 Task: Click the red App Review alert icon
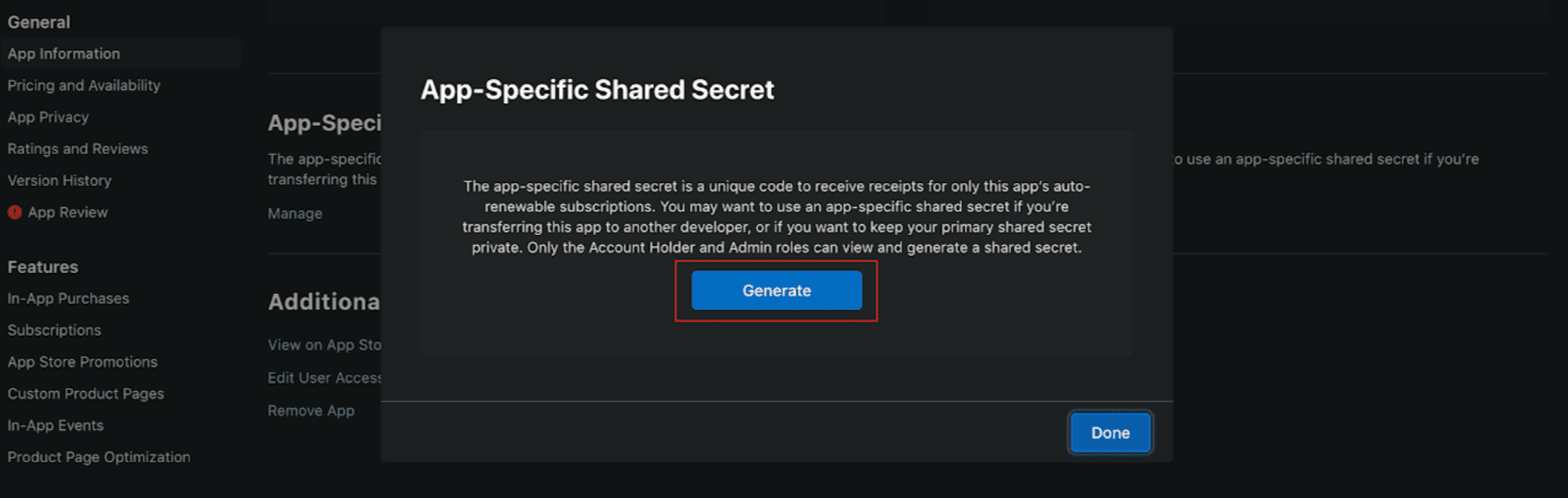tap(15, 212)
